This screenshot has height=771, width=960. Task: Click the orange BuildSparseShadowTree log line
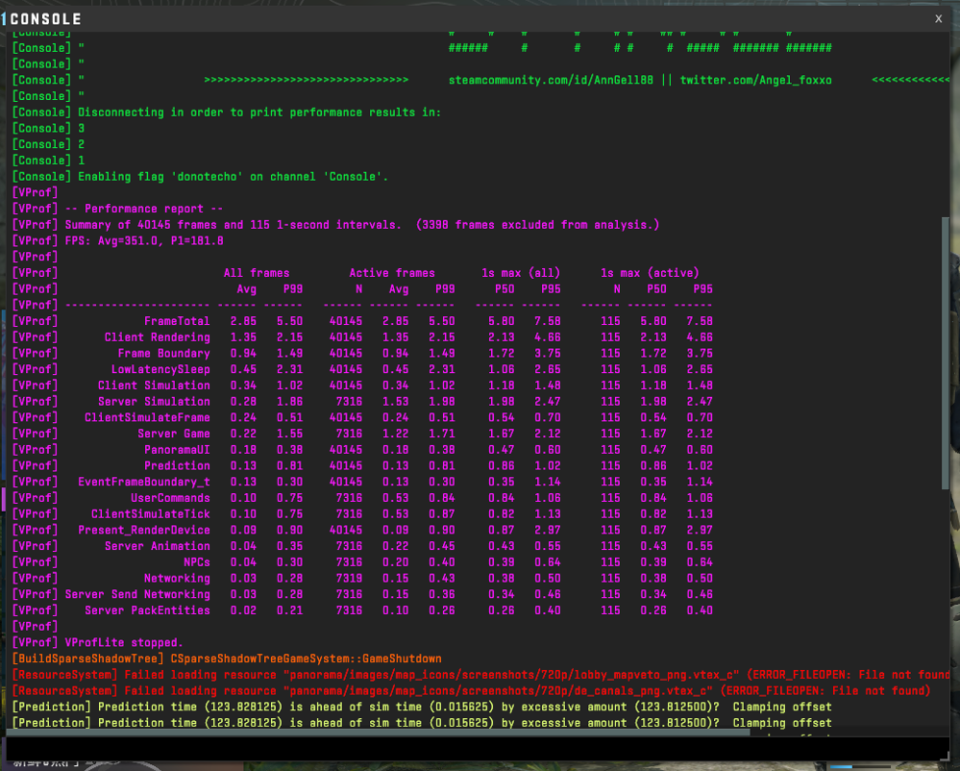coord(226,658)
